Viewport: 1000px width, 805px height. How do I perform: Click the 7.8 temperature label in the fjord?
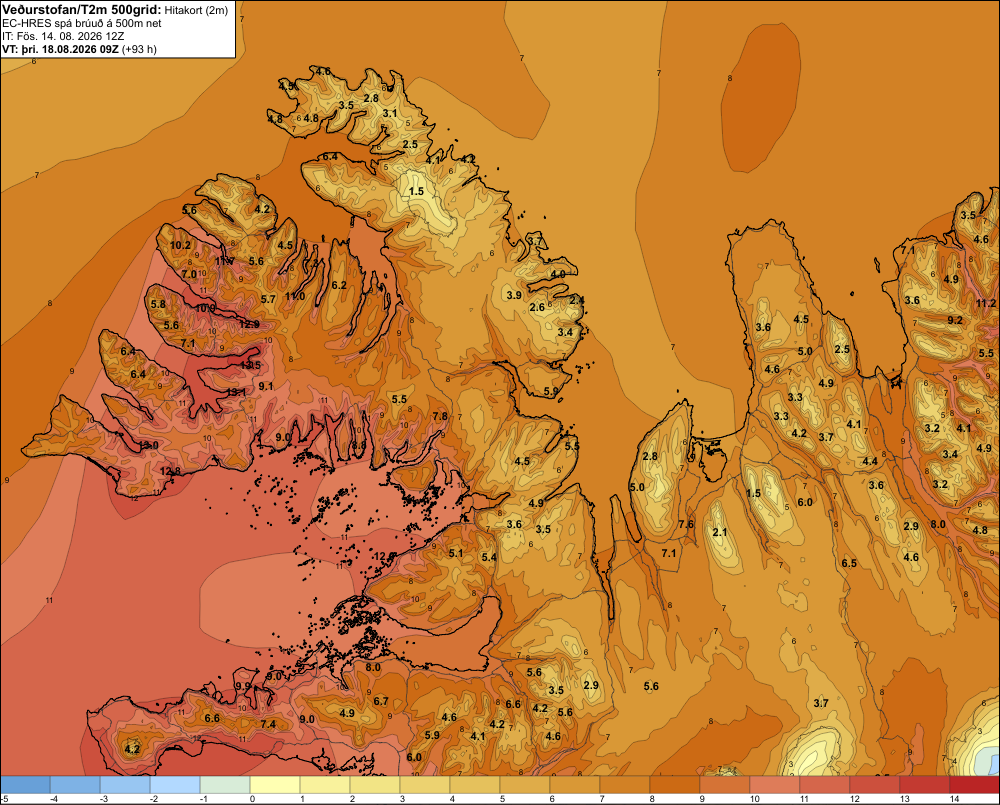(x=440, y=417)
